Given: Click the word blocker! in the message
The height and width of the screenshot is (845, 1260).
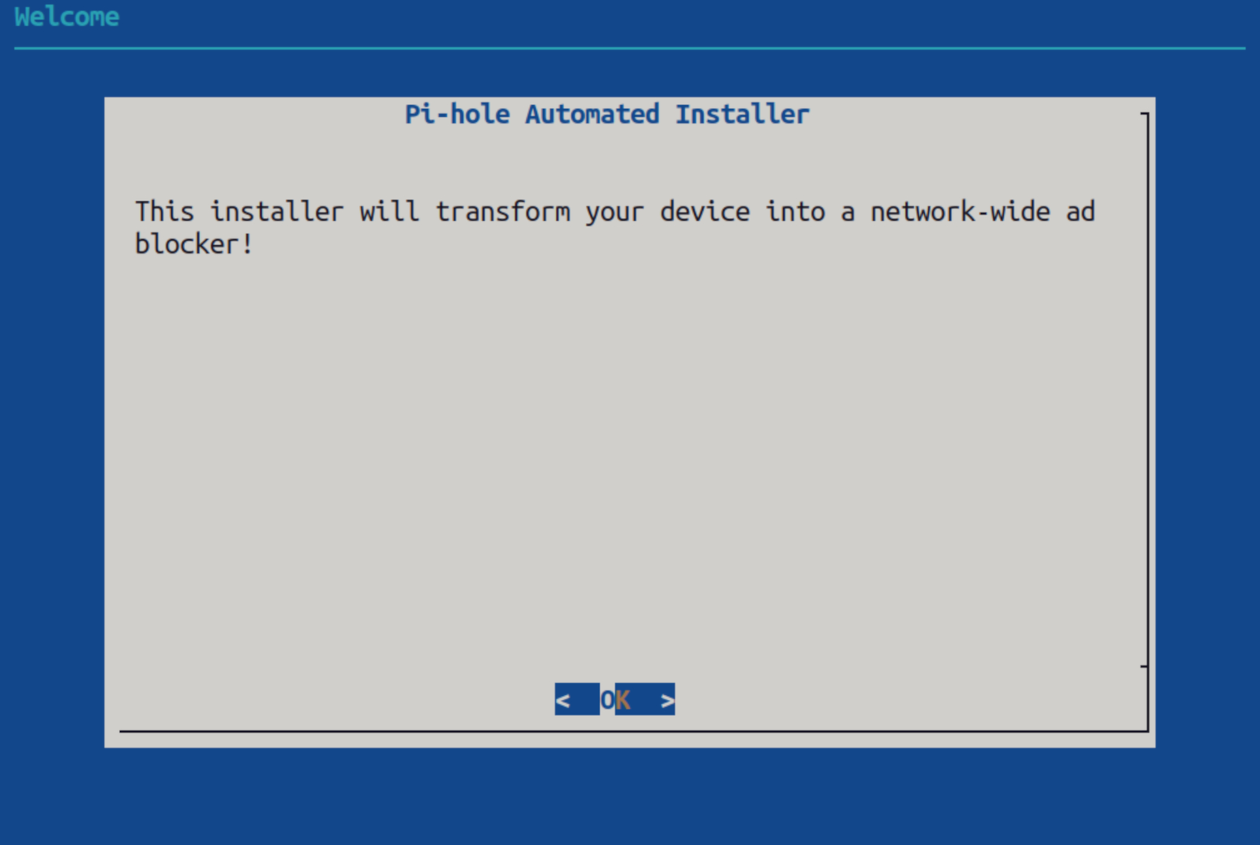Looking at the screenshot, I should [x=194, y=243].
